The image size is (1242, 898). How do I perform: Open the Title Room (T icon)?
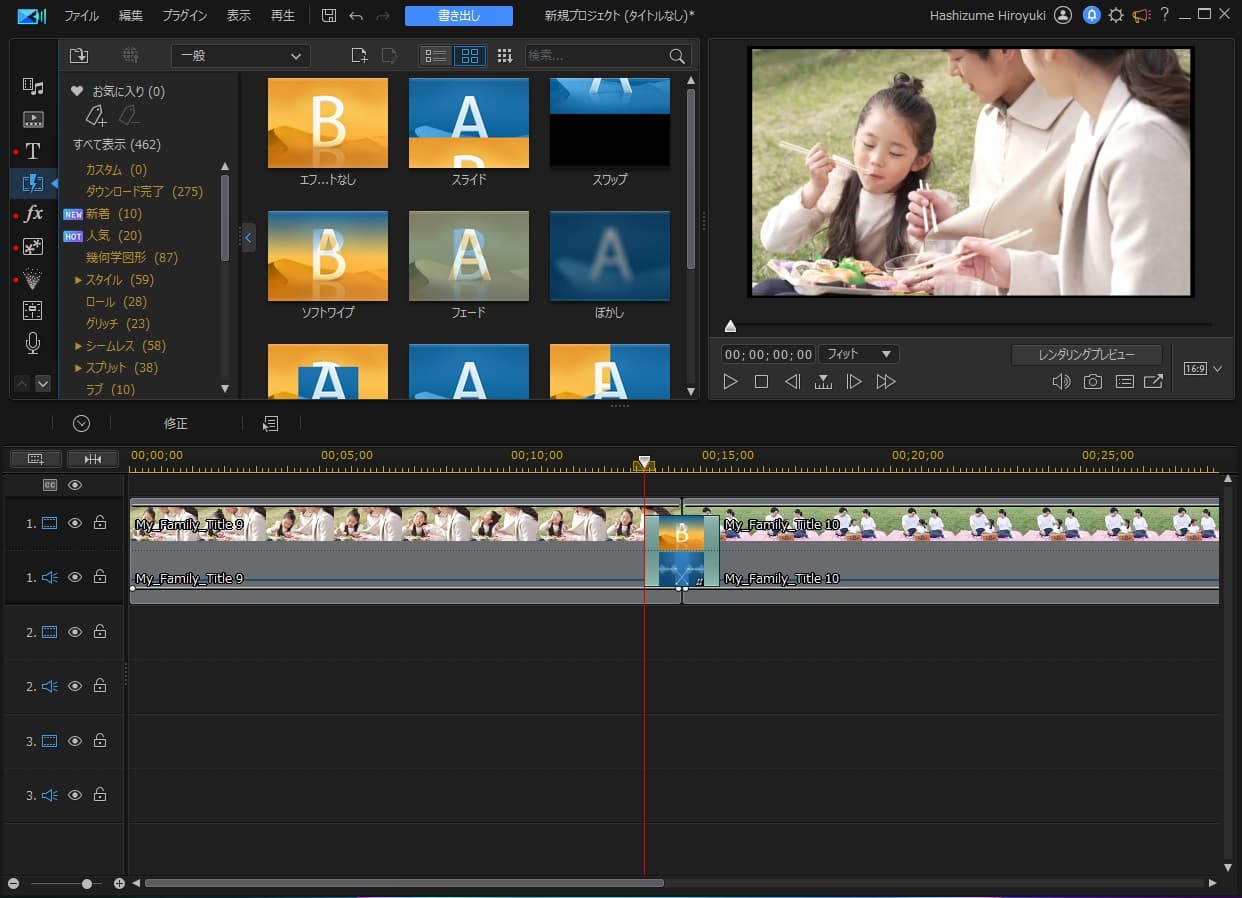(33, 151)
